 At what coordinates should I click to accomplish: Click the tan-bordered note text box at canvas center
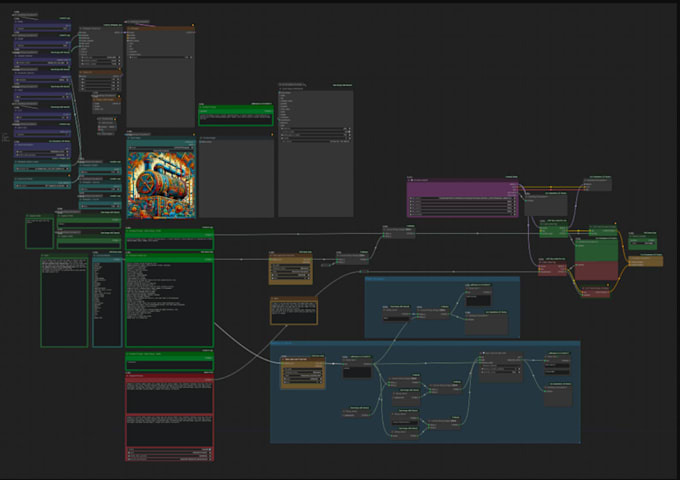294,312
